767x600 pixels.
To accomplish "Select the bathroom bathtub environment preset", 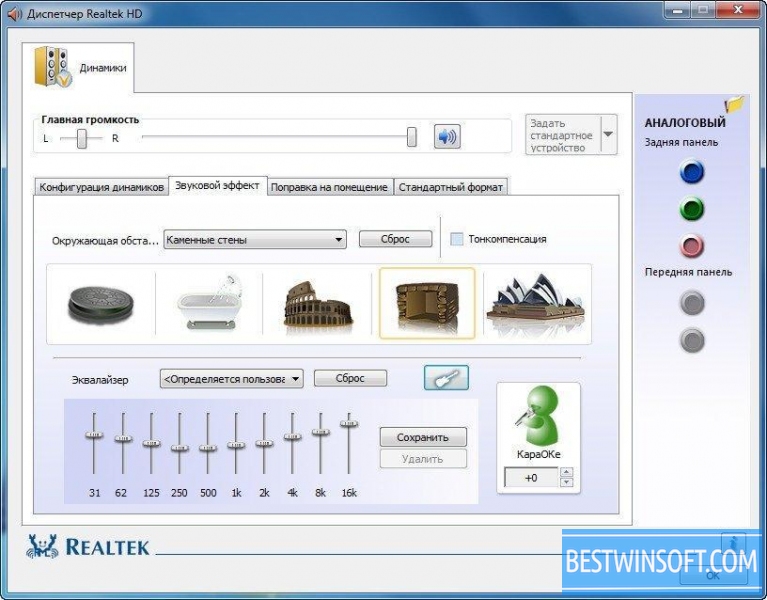I will coord(209,303).
